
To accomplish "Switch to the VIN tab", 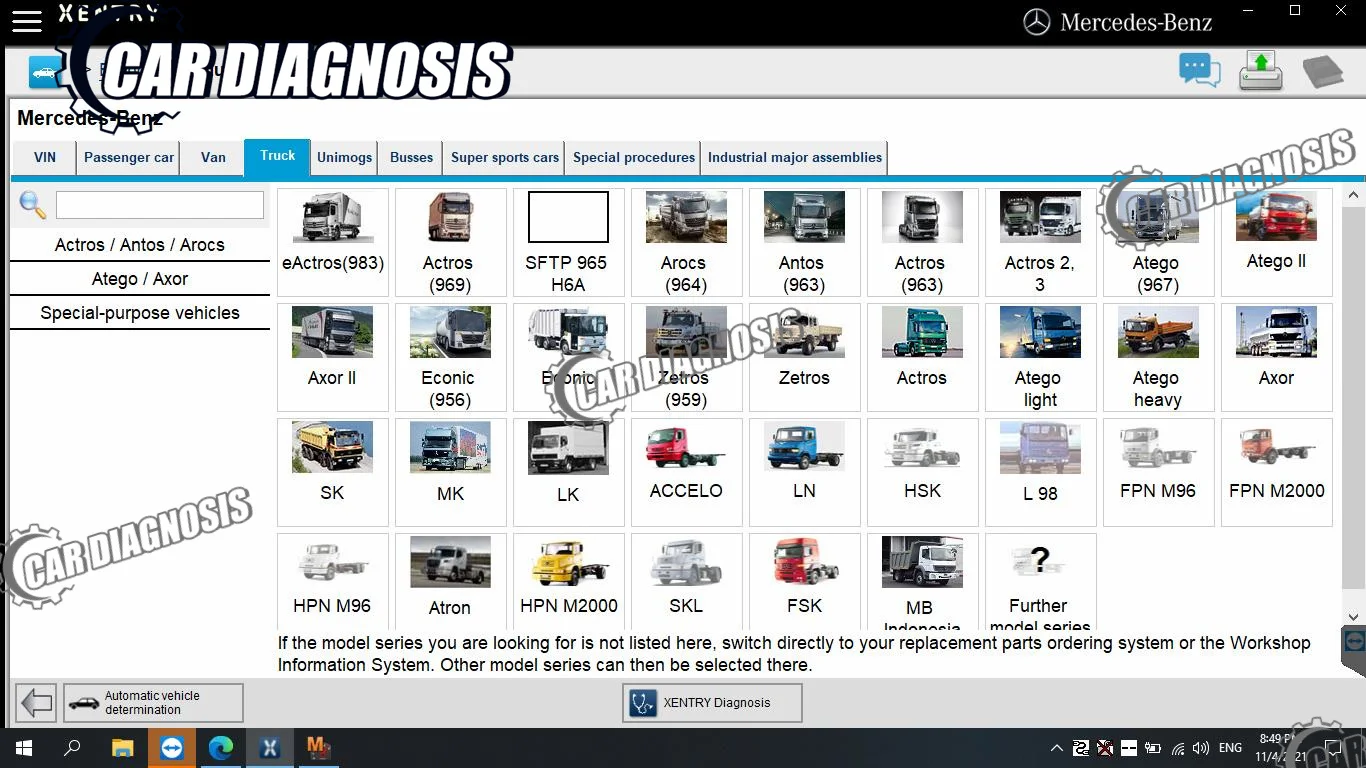I will click(45, 158).
